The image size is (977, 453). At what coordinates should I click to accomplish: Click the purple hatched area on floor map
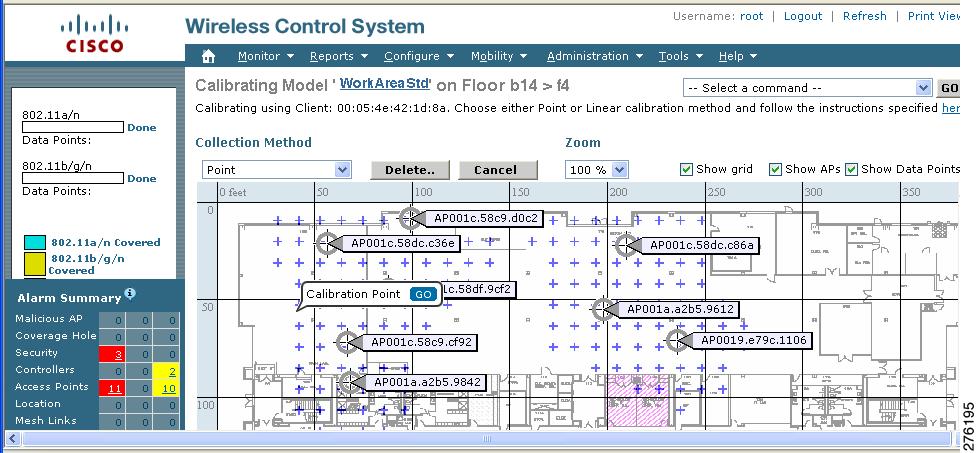point(638,401)
